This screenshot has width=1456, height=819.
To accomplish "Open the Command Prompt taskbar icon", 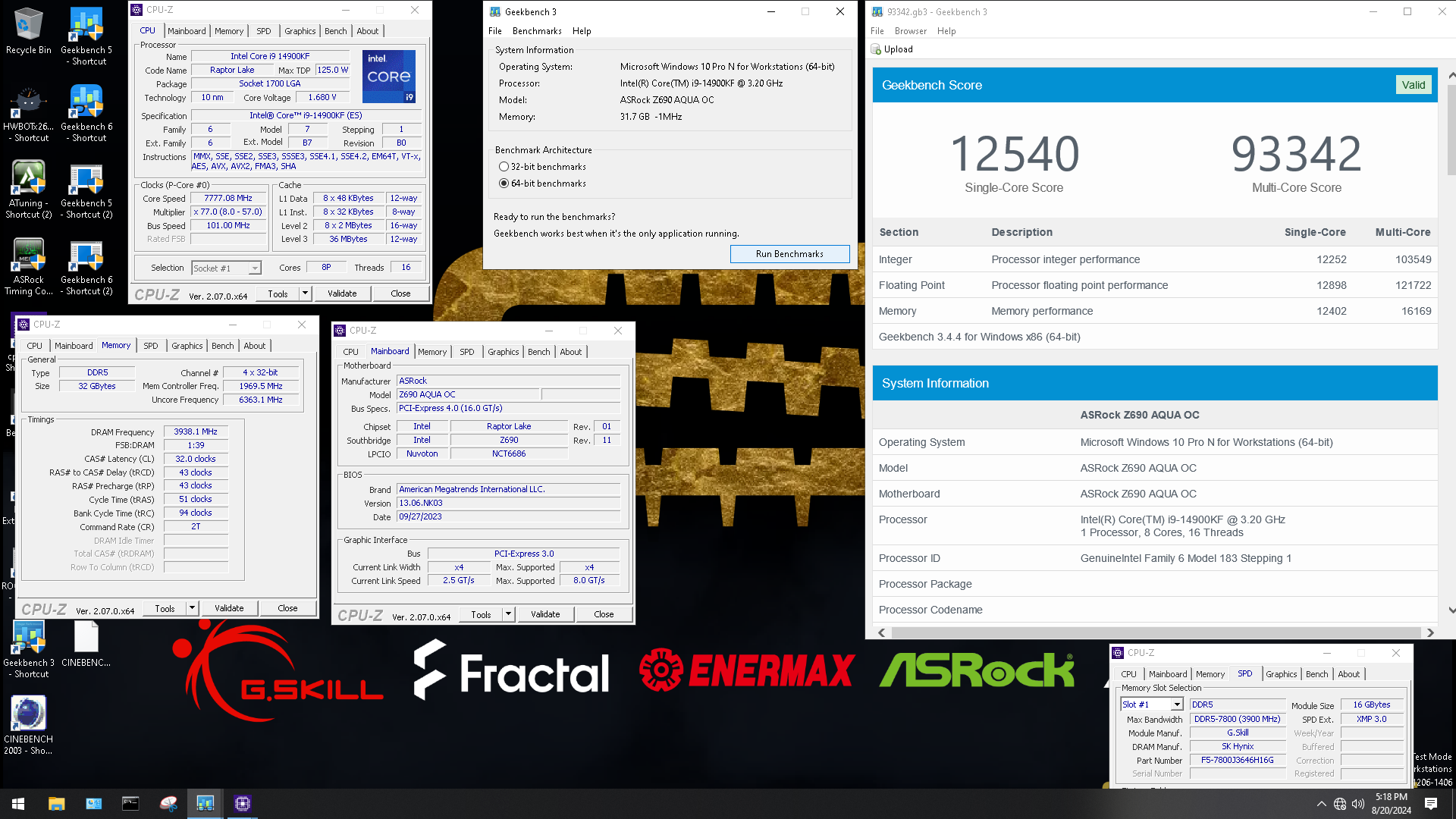I will (x=130, y=803).
